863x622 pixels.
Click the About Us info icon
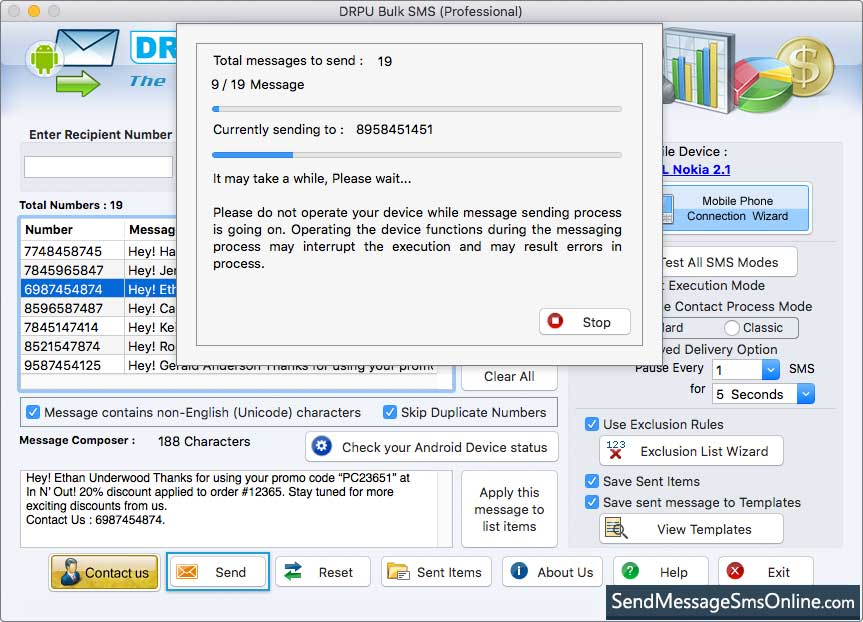(x=519, y=572)
